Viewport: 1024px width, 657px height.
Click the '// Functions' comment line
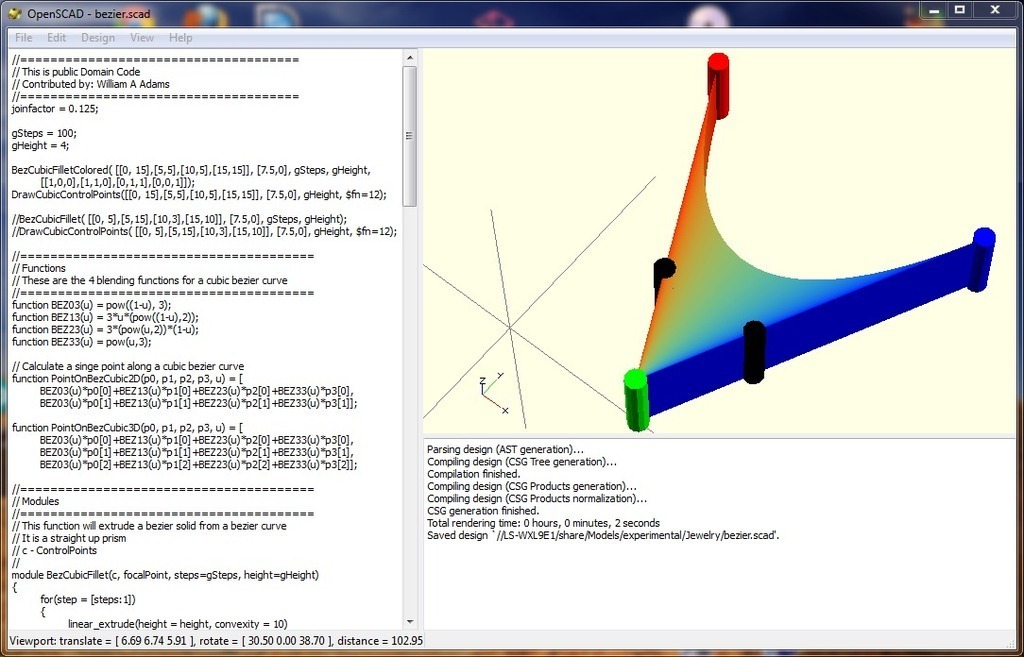39,268
